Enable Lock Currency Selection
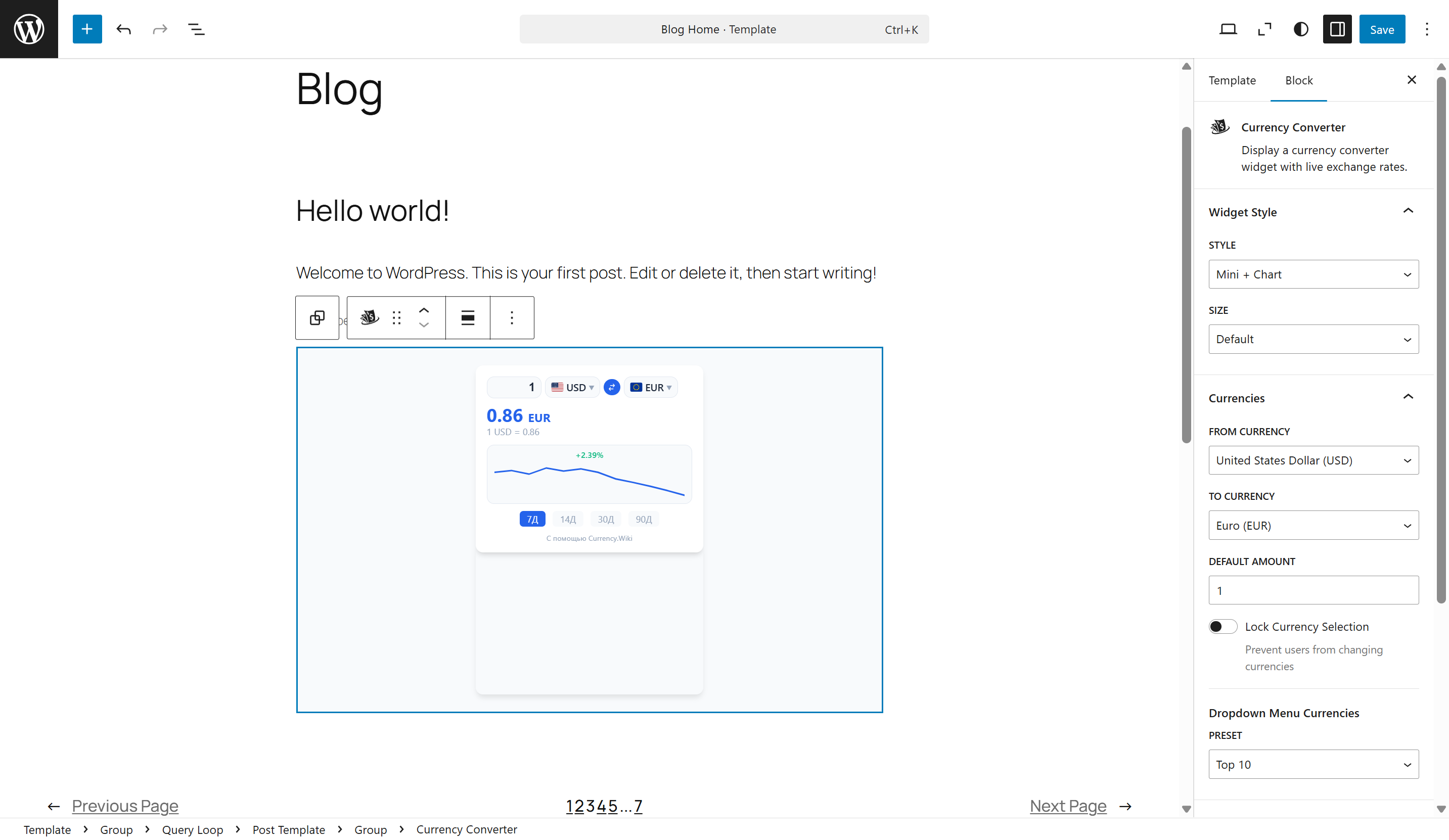The image size is (1449, 840). point(1222,626)
